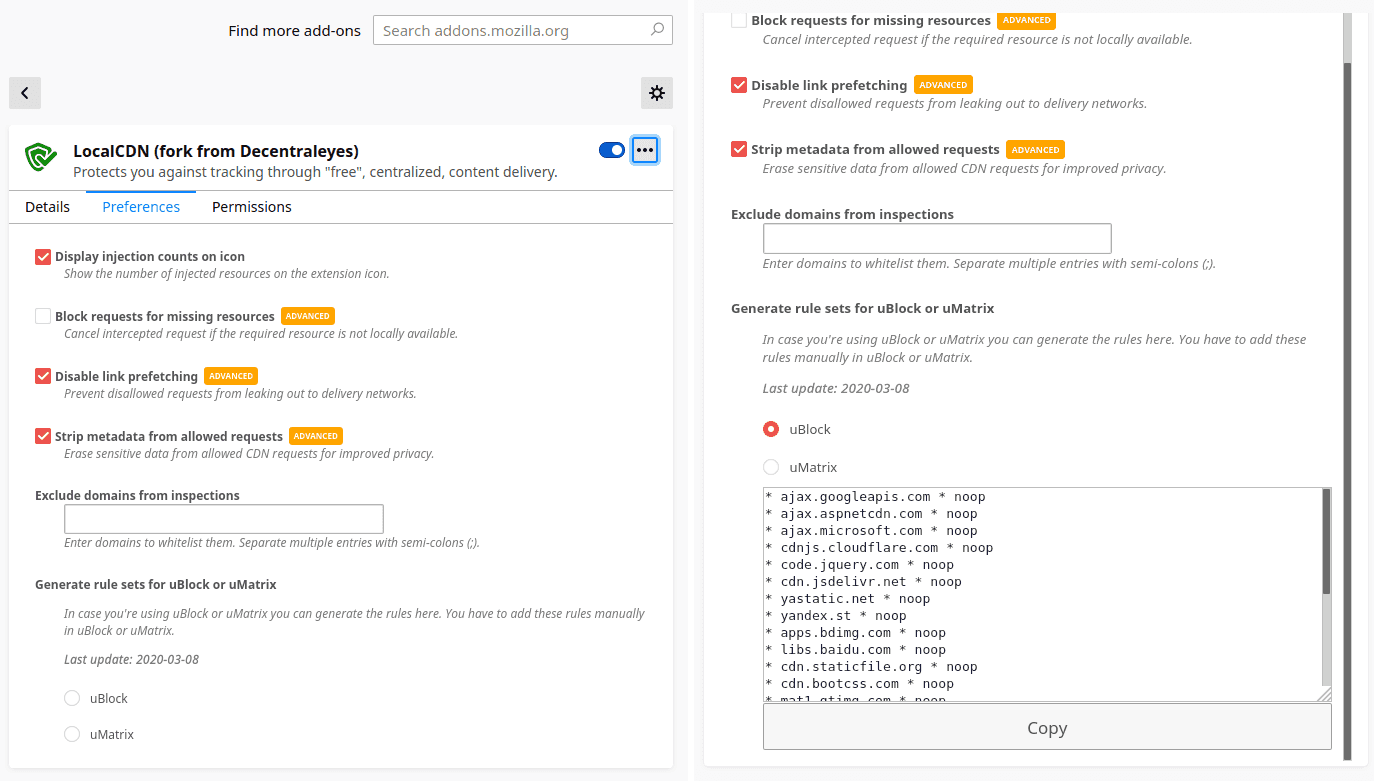Select uMatrix radio in right panel
The height and width of the screenshot is (781, 1386).
click(x=771, y=467)
